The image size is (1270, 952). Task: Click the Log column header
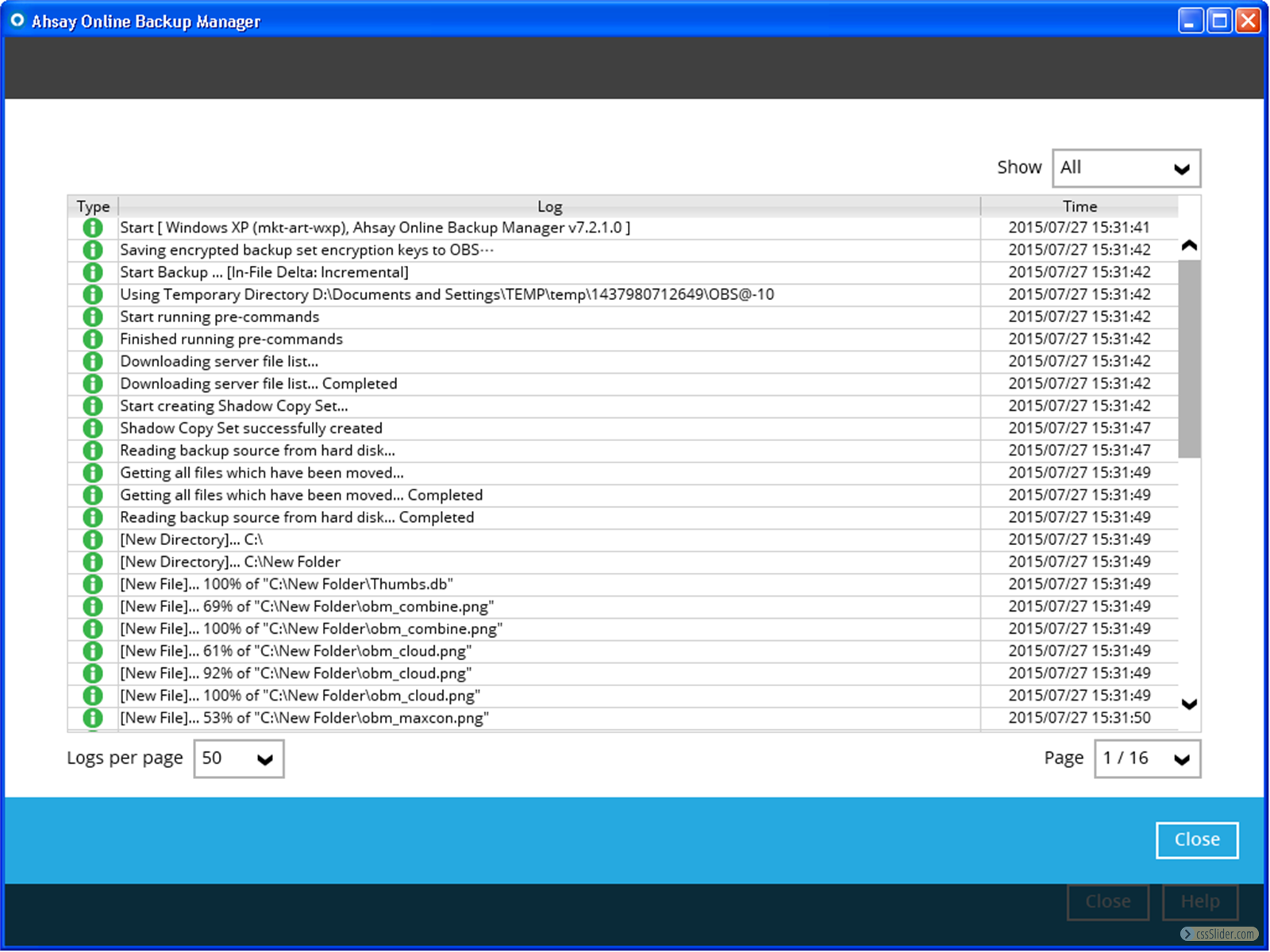(x=549, y=206)
